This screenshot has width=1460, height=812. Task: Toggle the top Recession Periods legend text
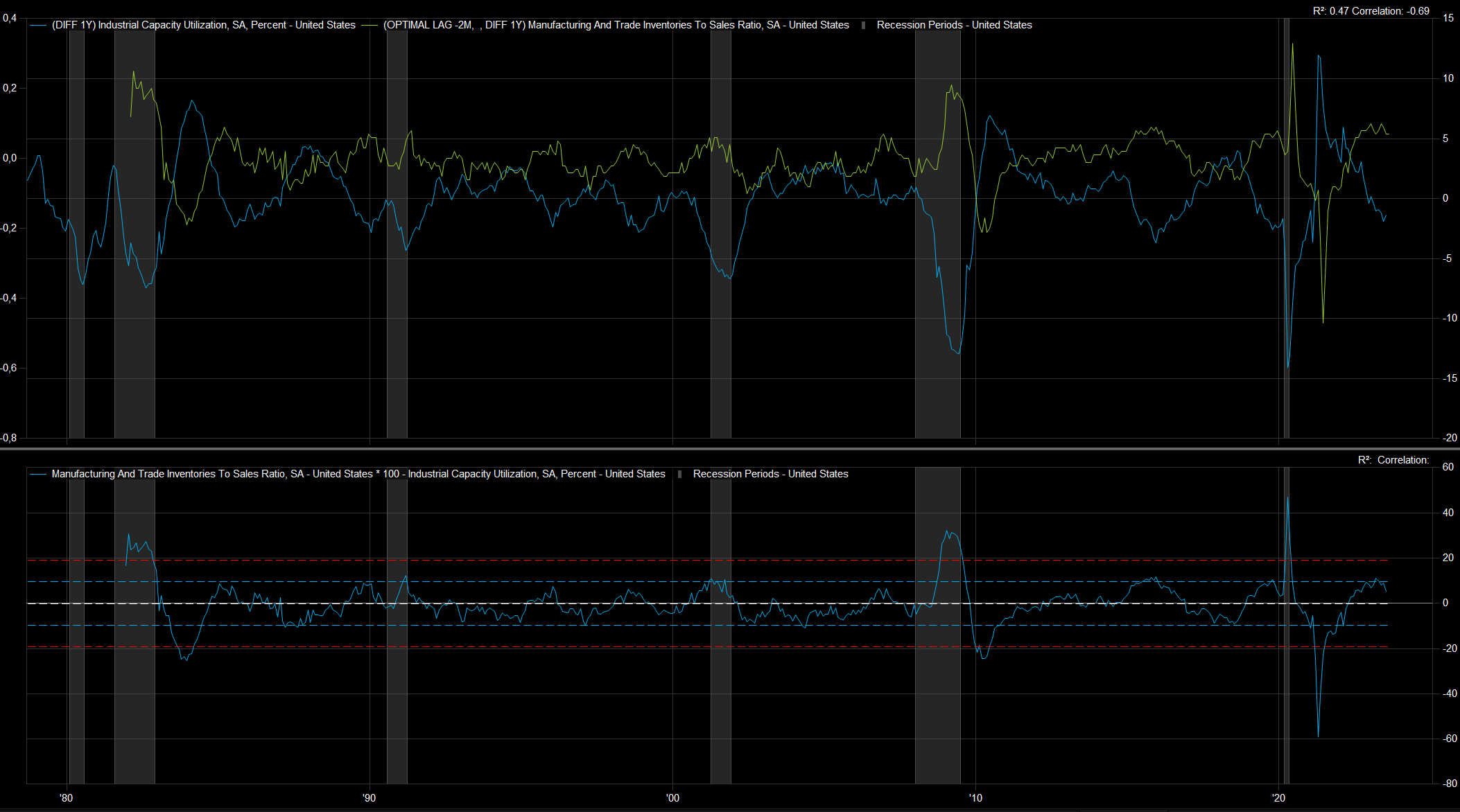pyautogui.click(x=954, y=25)
